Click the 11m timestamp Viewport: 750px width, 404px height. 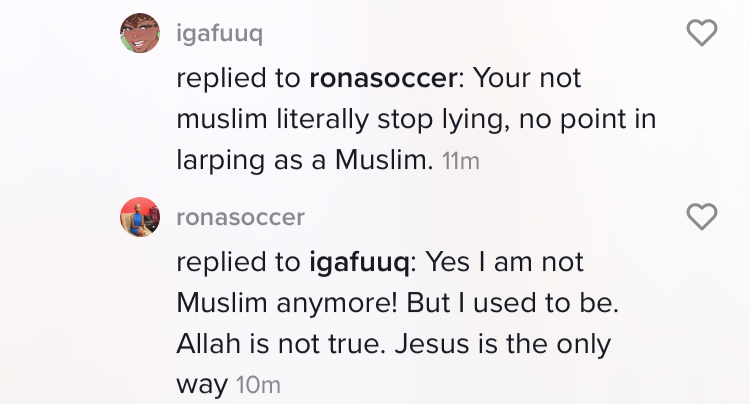[460, 163]
